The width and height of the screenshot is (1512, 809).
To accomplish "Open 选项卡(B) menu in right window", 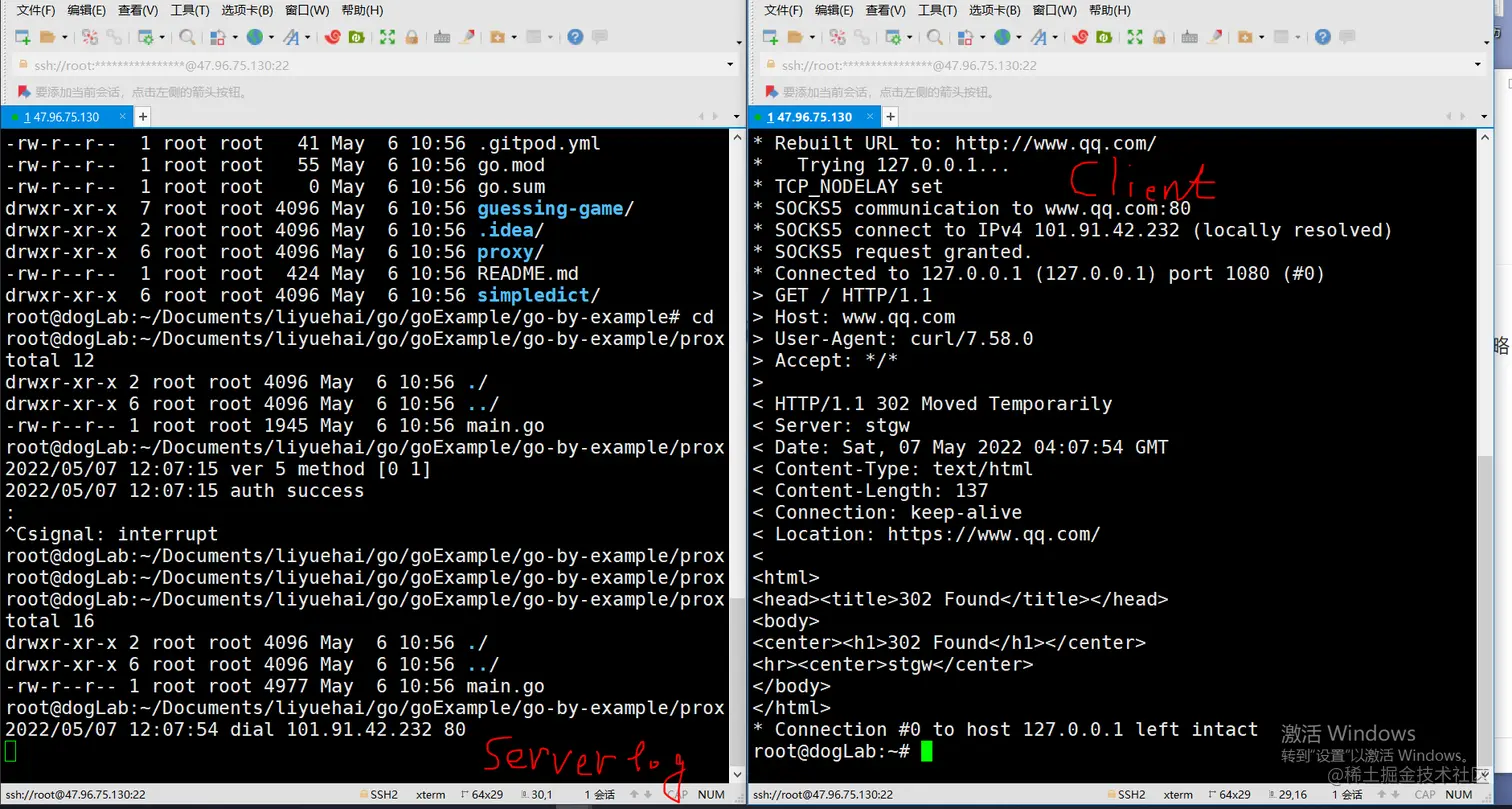I will coord(995,10).
